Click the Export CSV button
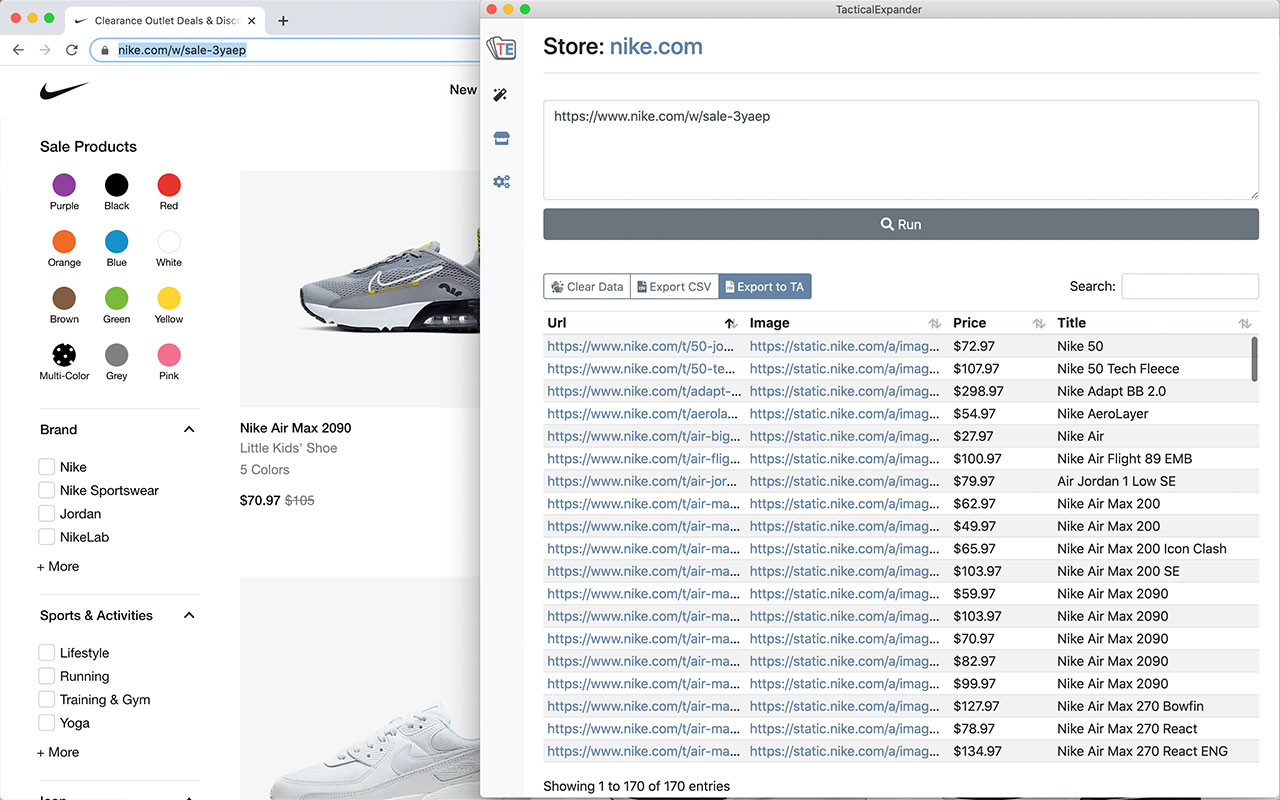This screenshot has width=1280, height=800. (674, 287)
